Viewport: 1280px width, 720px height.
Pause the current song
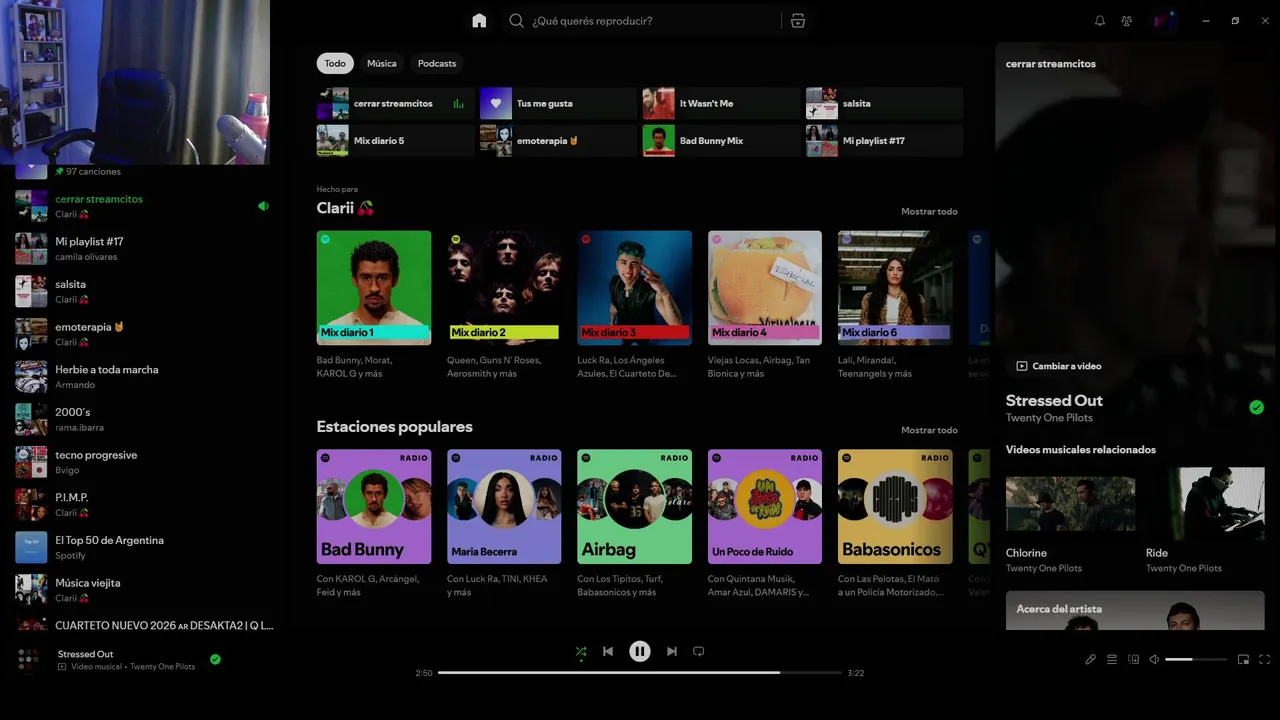[x=640, y=651]
